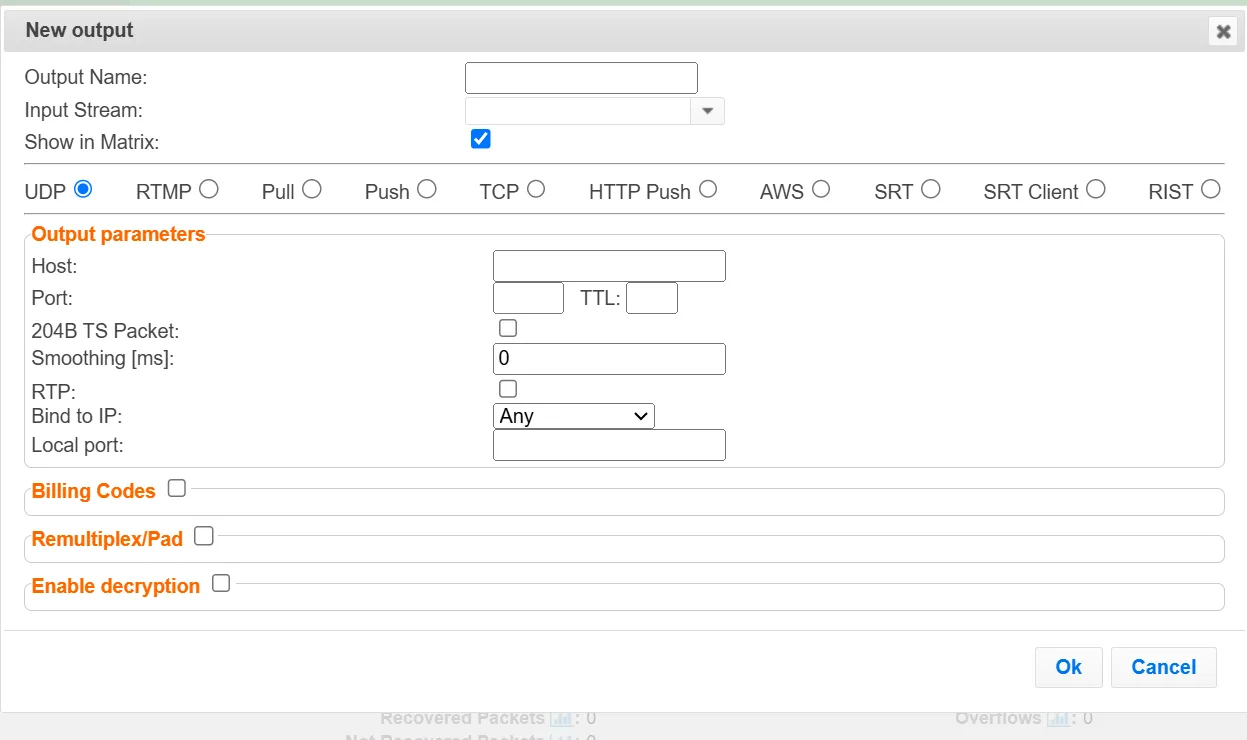
Task: Click the Remultiplex/Pad section label
Action: click(x=107, y=539)
